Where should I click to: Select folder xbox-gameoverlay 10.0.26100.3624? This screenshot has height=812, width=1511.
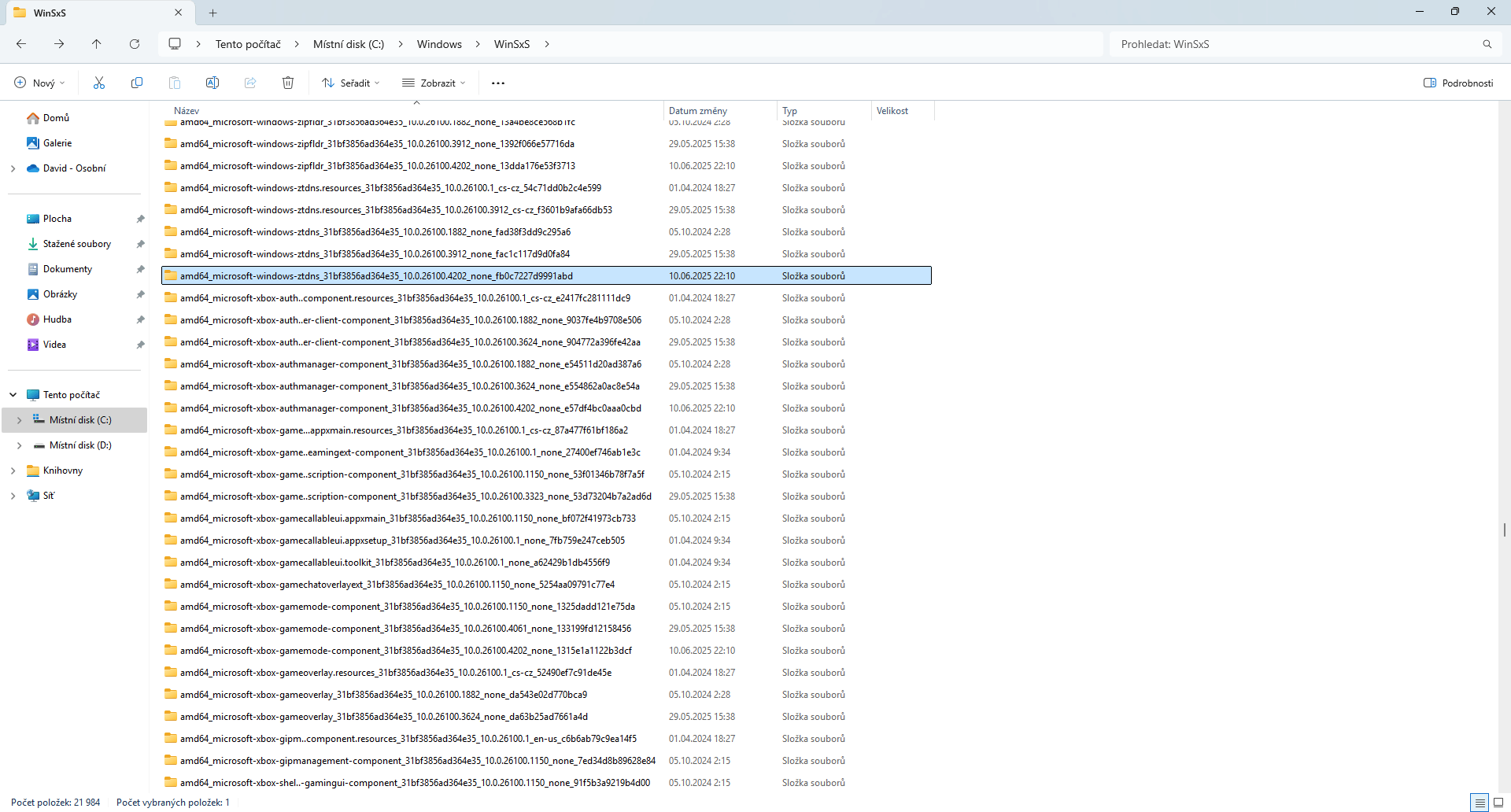point(546,717)
